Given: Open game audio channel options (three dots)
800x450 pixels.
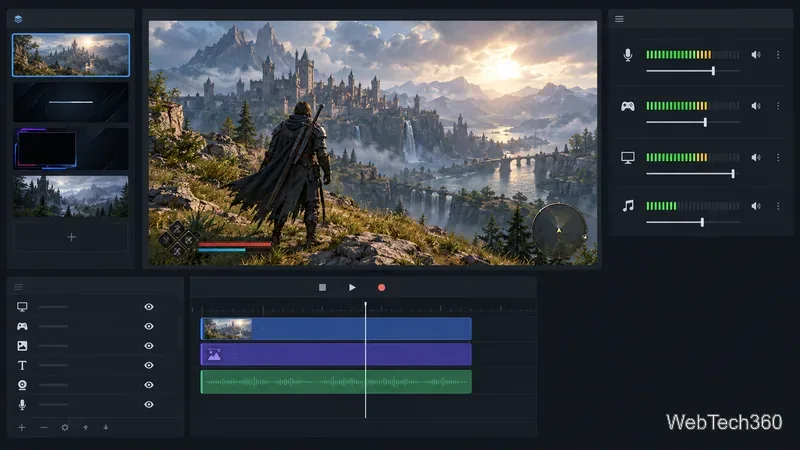Looking at the screenshot, I should coord(778,106).
